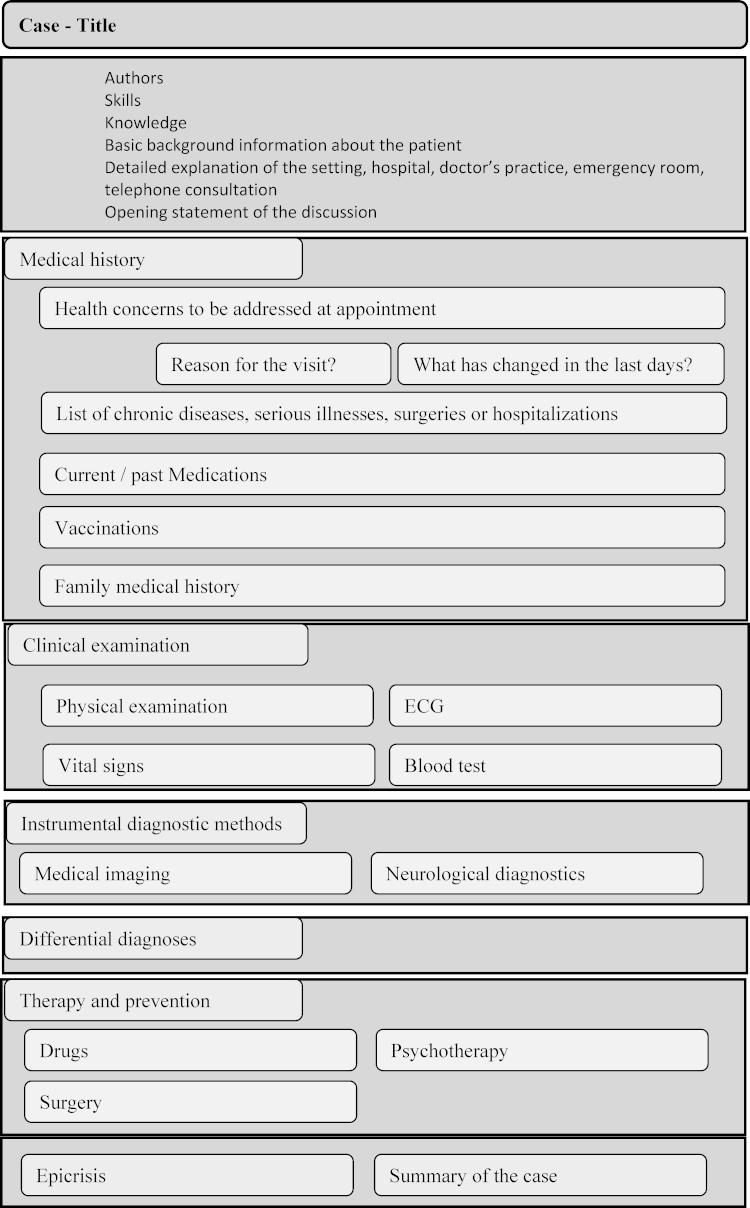This screenshot has width=750, height=1208.
Task: Open the Vital signs box
Action: point(209,766)
